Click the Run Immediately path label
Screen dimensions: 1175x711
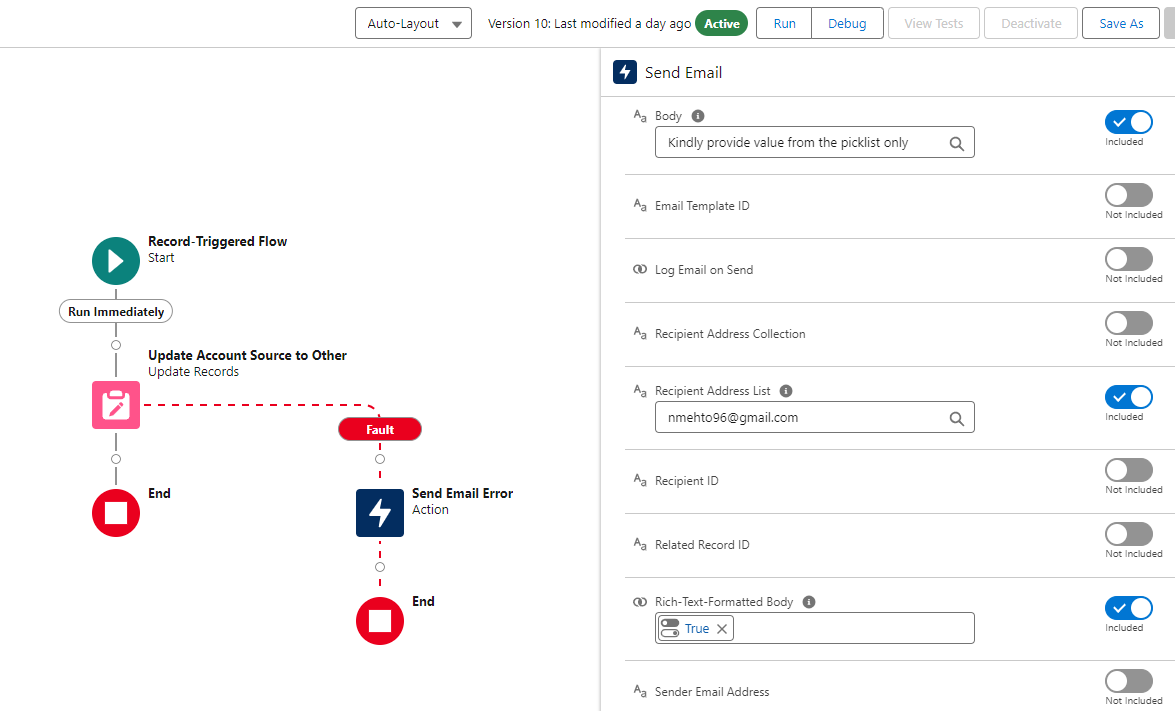(x=116, y=311)
